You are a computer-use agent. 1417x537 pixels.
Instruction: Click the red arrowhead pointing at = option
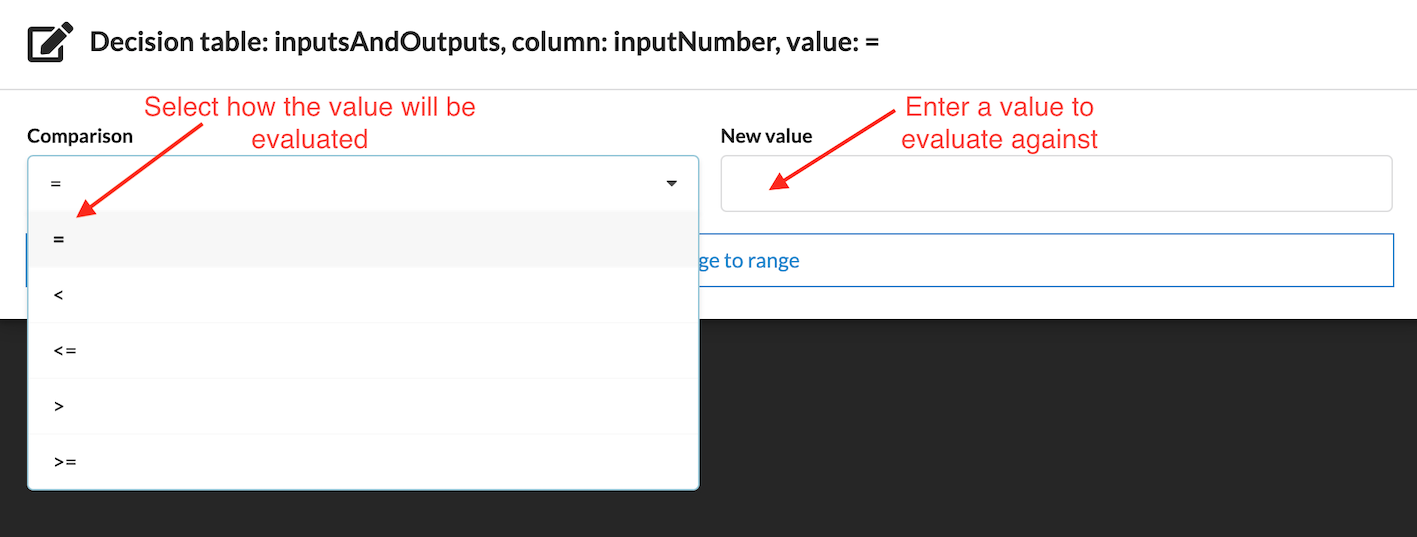tap(84, 210)
